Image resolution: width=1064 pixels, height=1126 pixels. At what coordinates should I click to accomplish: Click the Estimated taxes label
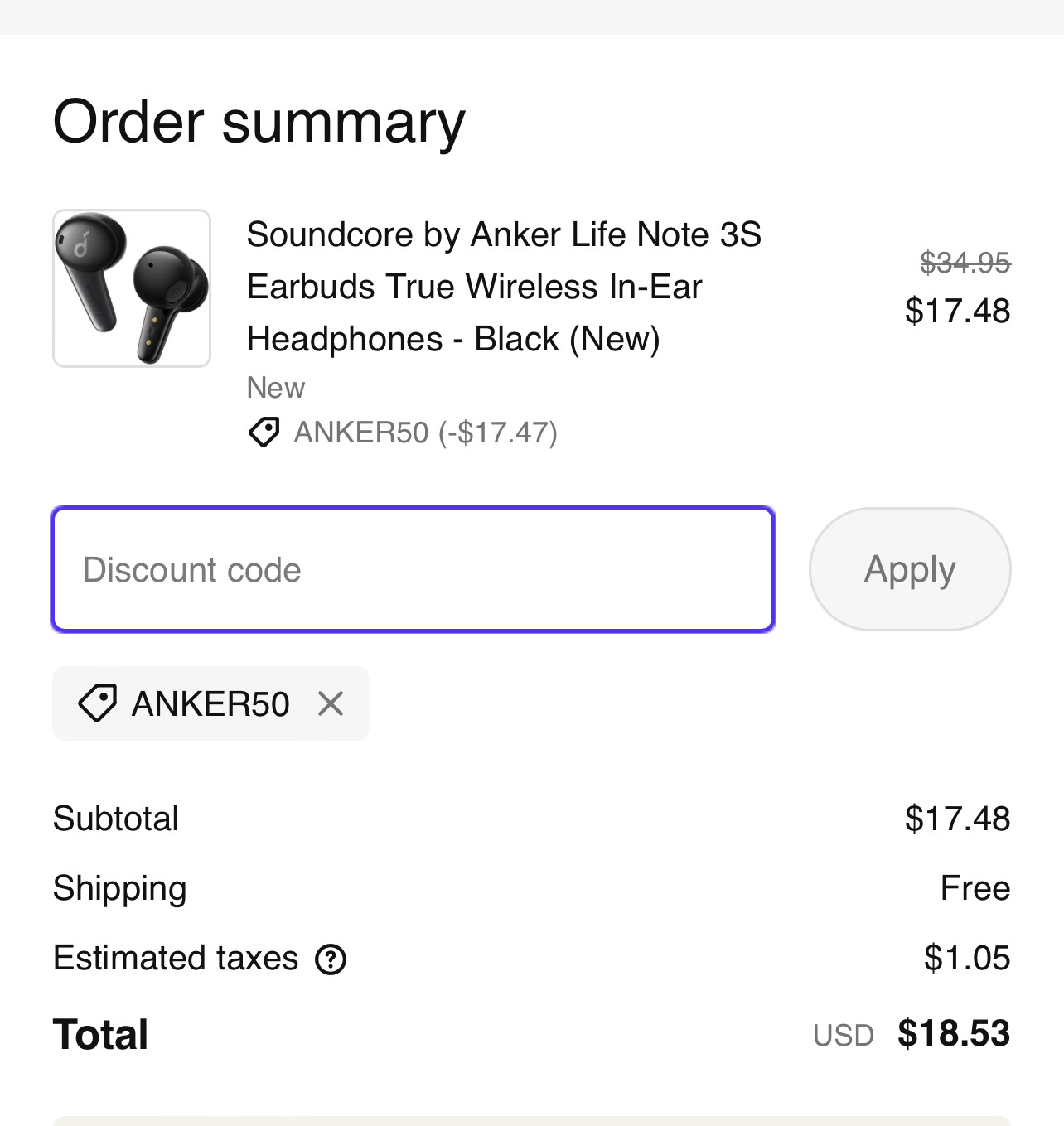coord(176,958)
